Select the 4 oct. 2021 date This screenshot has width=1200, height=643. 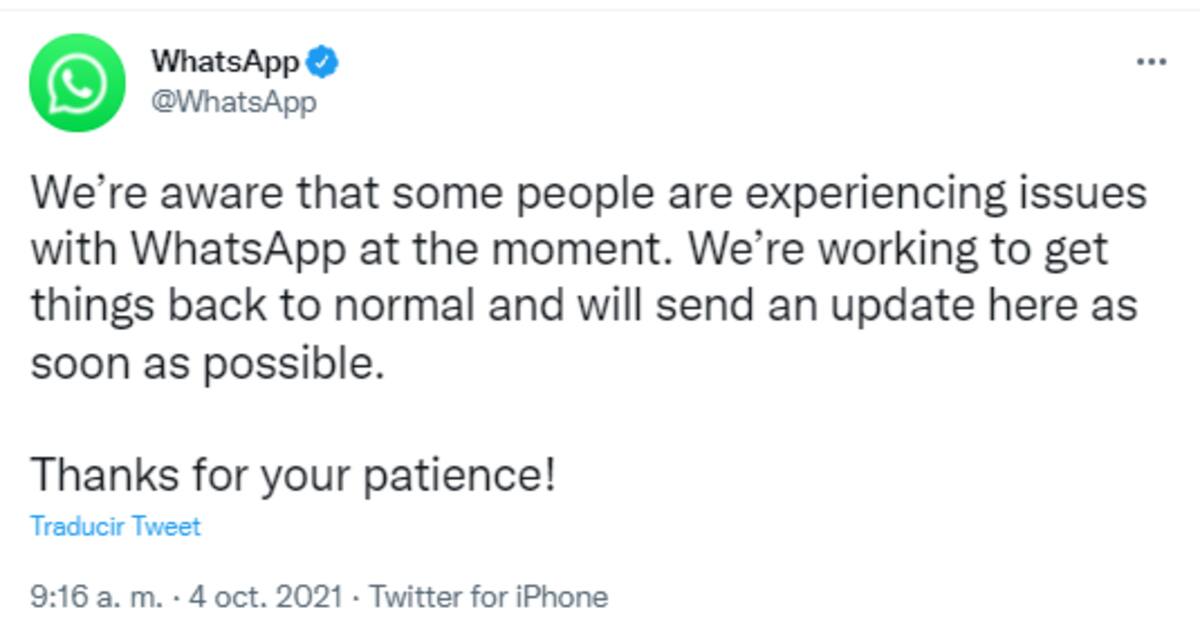(x=266, y=597)
